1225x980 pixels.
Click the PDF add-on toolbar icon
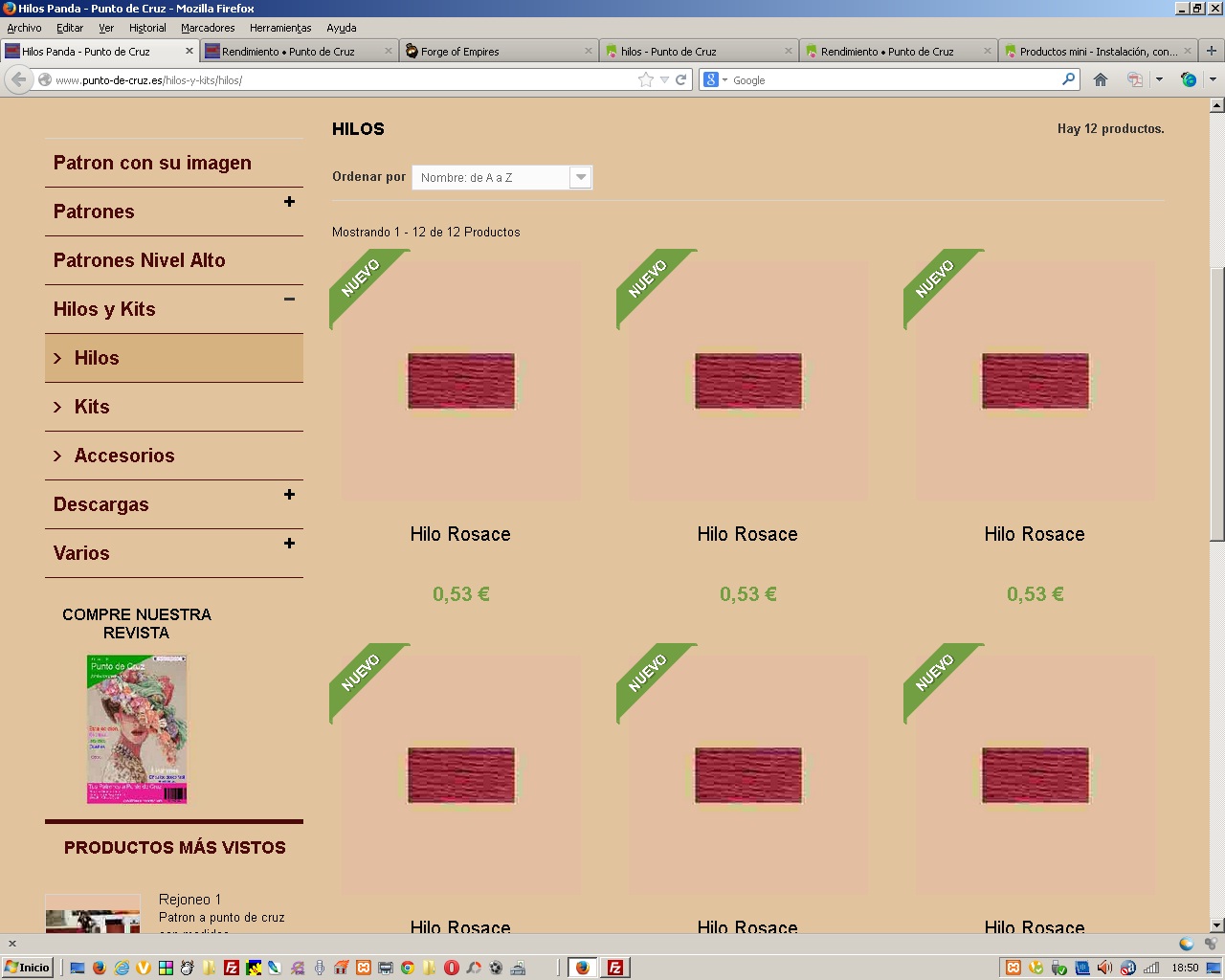tap(1135, 80)
